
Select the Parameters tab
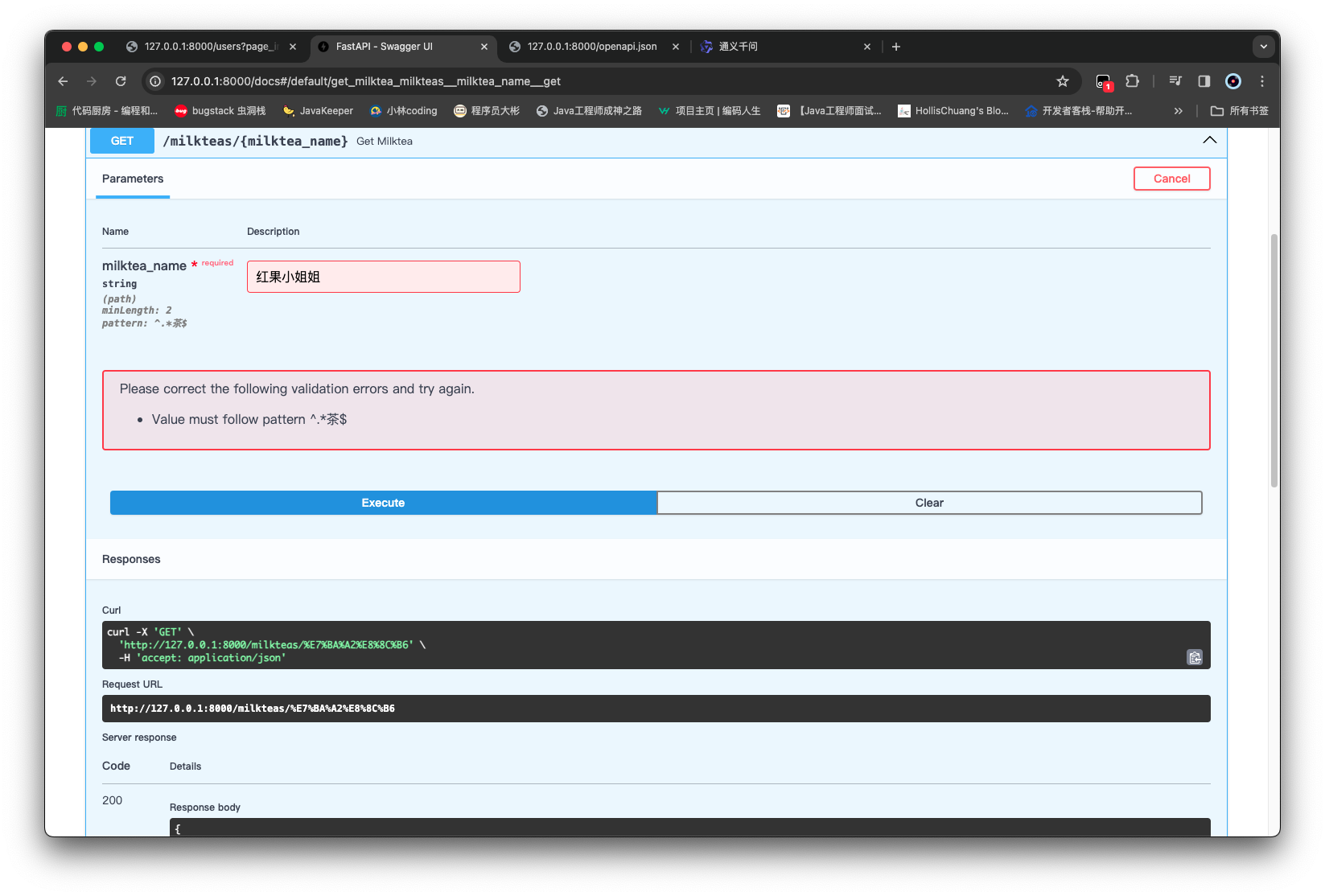[x=133, y=179]
